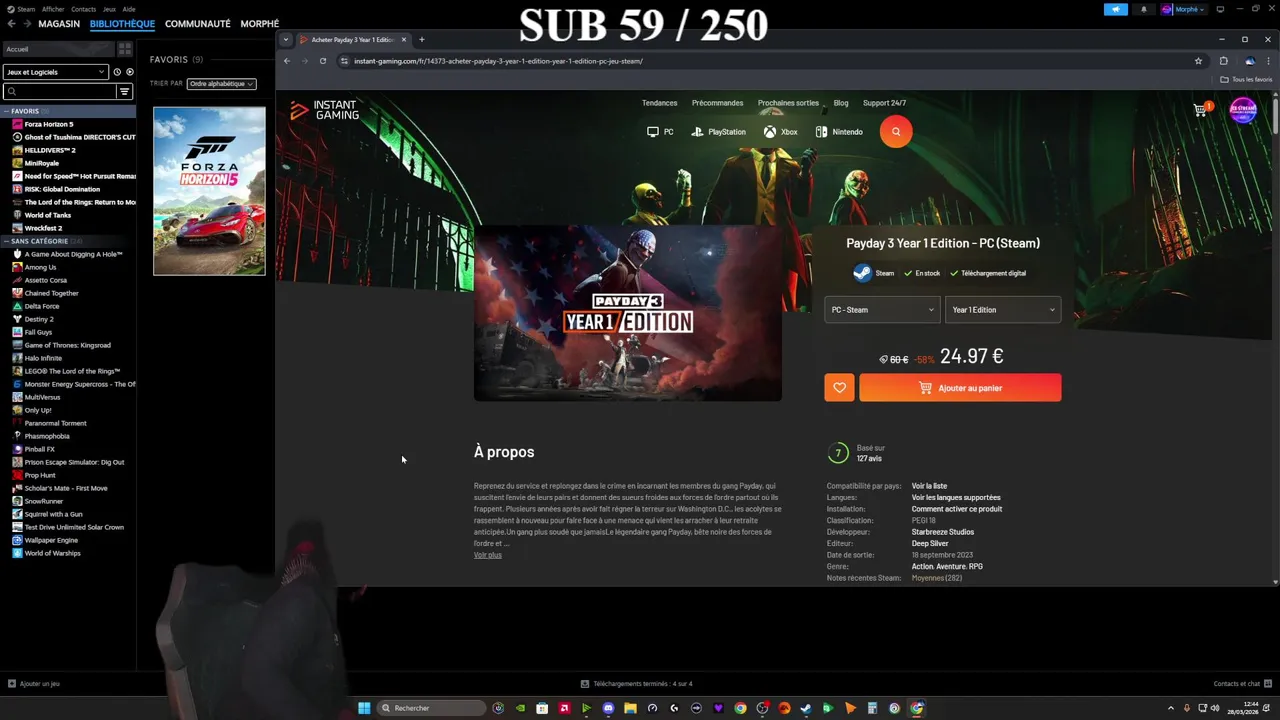Screen dimensions: 1280x720
Task: Click the Chrome address bar URL
Action: coord(498,61)
